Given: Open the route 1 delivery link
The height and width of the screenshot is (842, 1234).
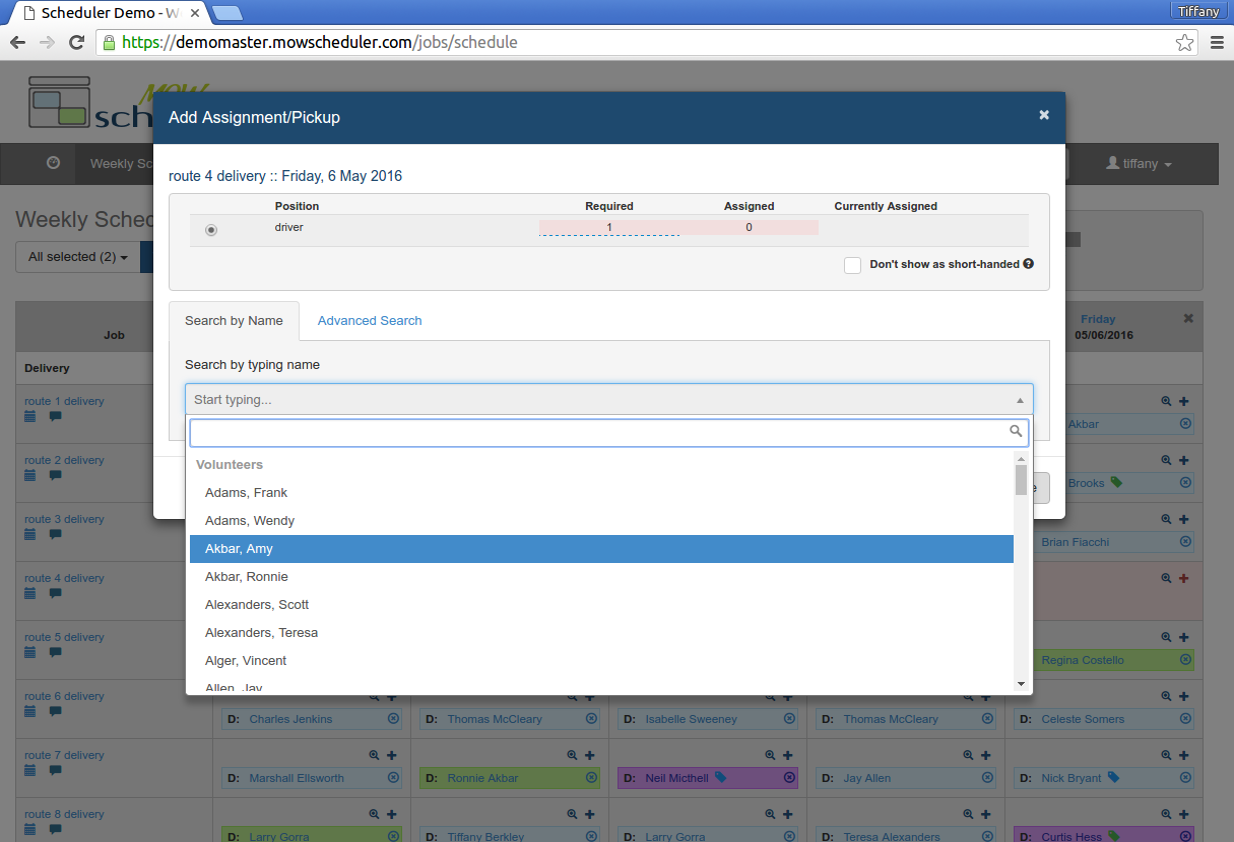Looking at the screenshot, I should pyautogui.click(x=64, y=401).
